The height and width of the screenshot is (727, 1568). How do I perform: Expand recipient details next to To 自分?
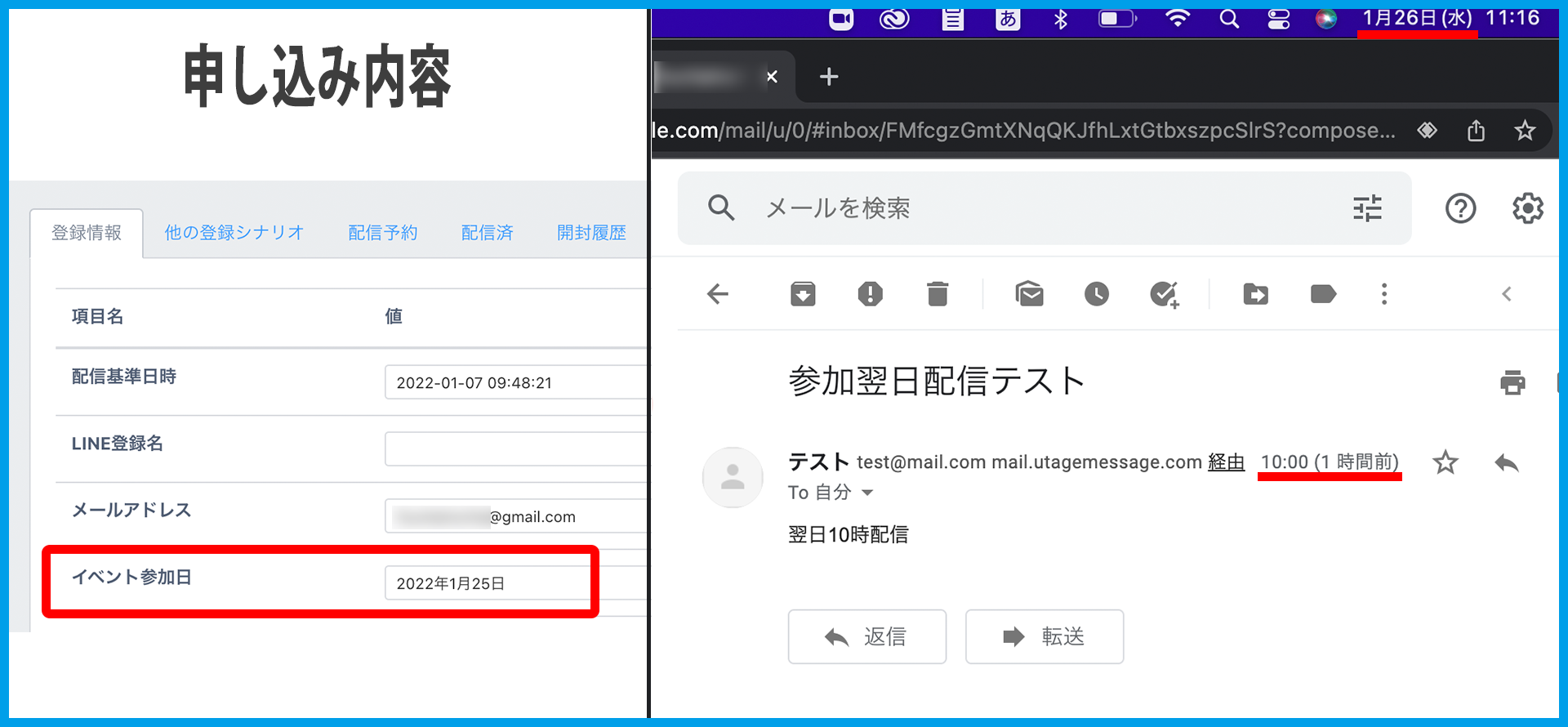[867, 493]
